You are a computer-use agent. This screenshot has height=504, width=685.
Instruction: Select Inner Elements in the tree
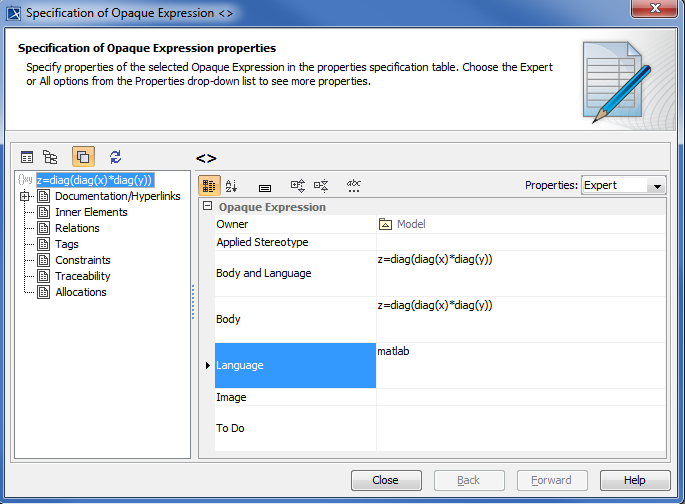tap(91, 212)
